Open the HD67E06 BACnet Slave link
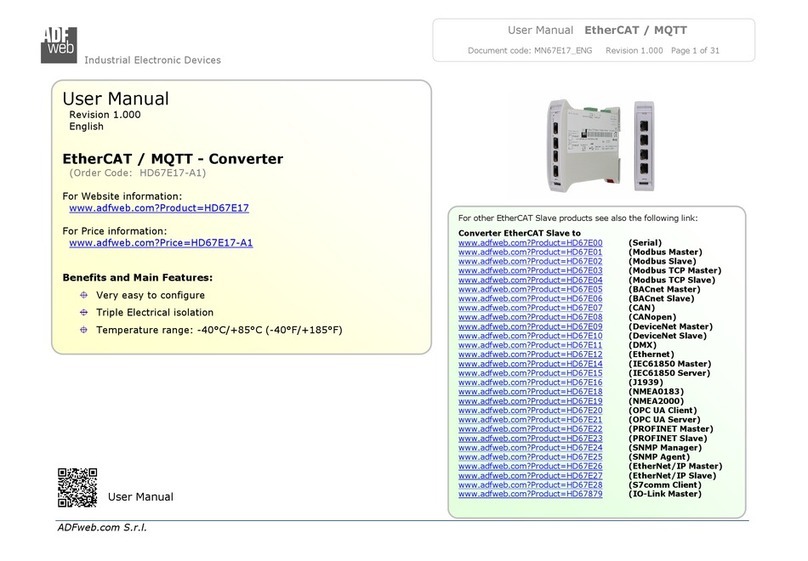This screenshot has height=561, width=808. click(530, 298)
